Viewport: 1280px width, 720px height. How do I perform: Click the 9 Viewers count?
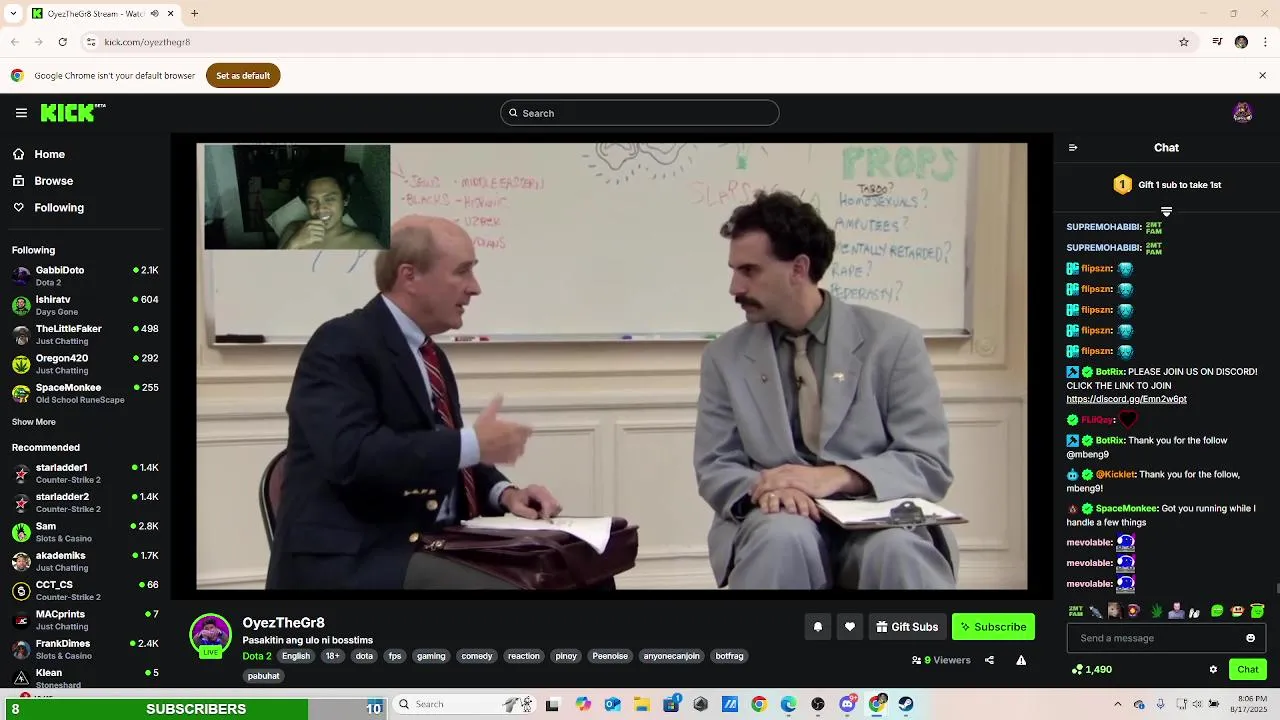click(x=941, y=660)
